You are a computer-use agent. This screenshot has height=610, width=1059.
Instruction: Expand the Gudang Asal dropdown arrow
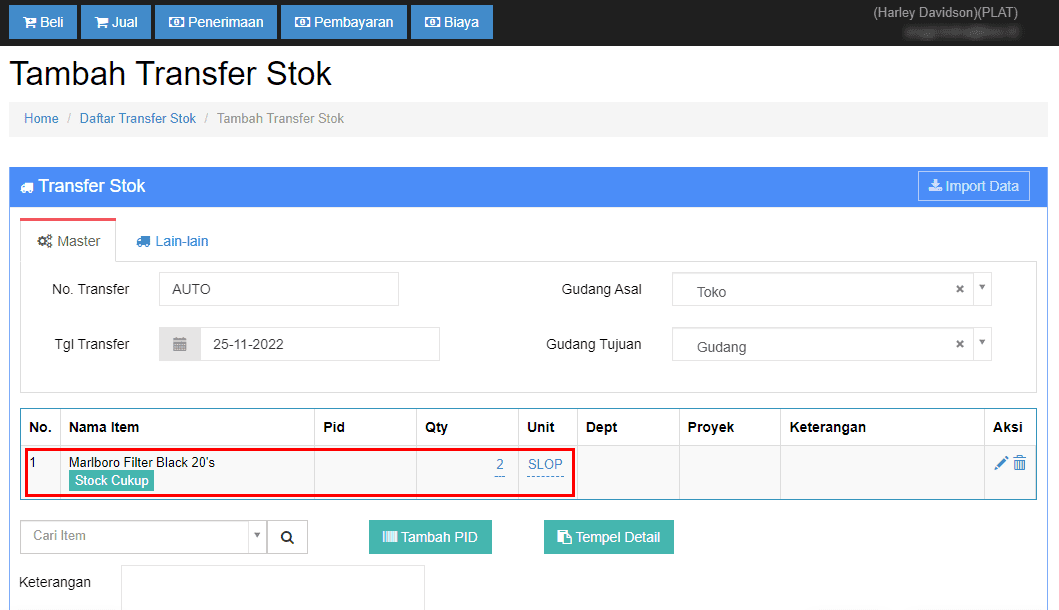(982, 289)
